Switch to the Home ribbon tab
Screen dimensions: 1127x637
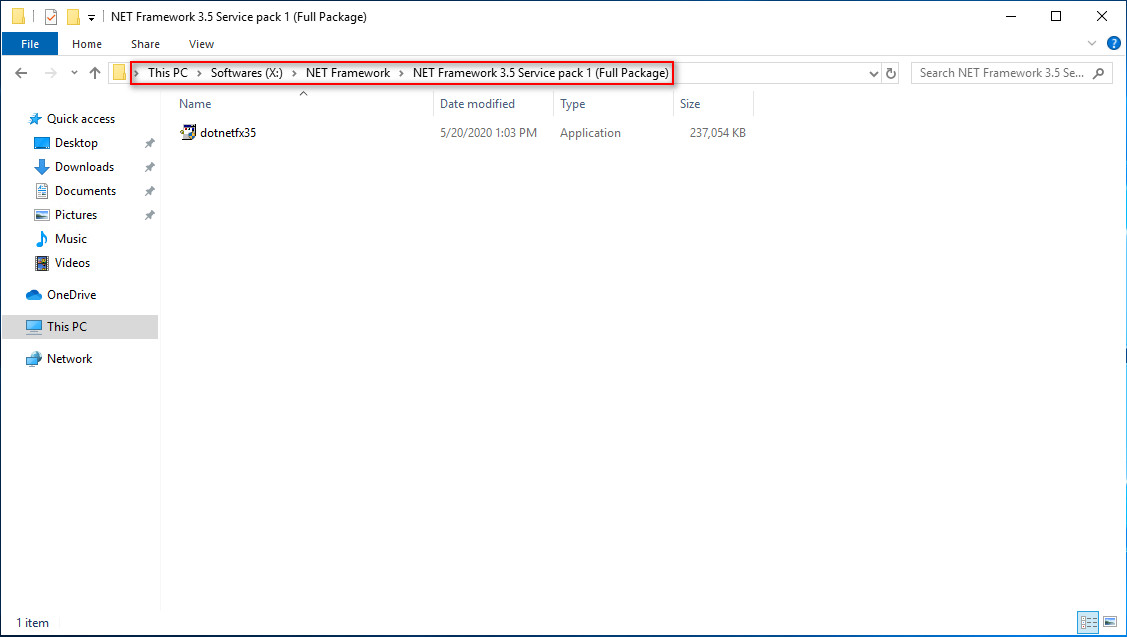[87, 44]
